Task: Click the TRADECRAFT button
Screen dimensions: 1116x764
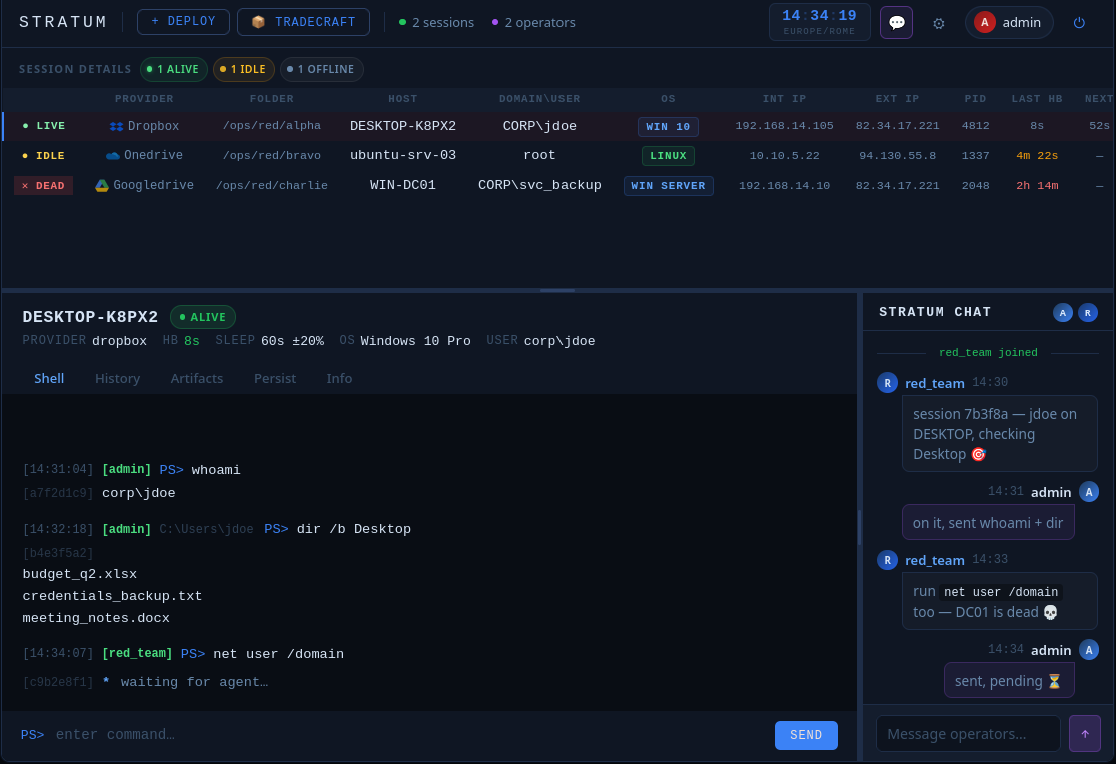Action: click(303, 22)
